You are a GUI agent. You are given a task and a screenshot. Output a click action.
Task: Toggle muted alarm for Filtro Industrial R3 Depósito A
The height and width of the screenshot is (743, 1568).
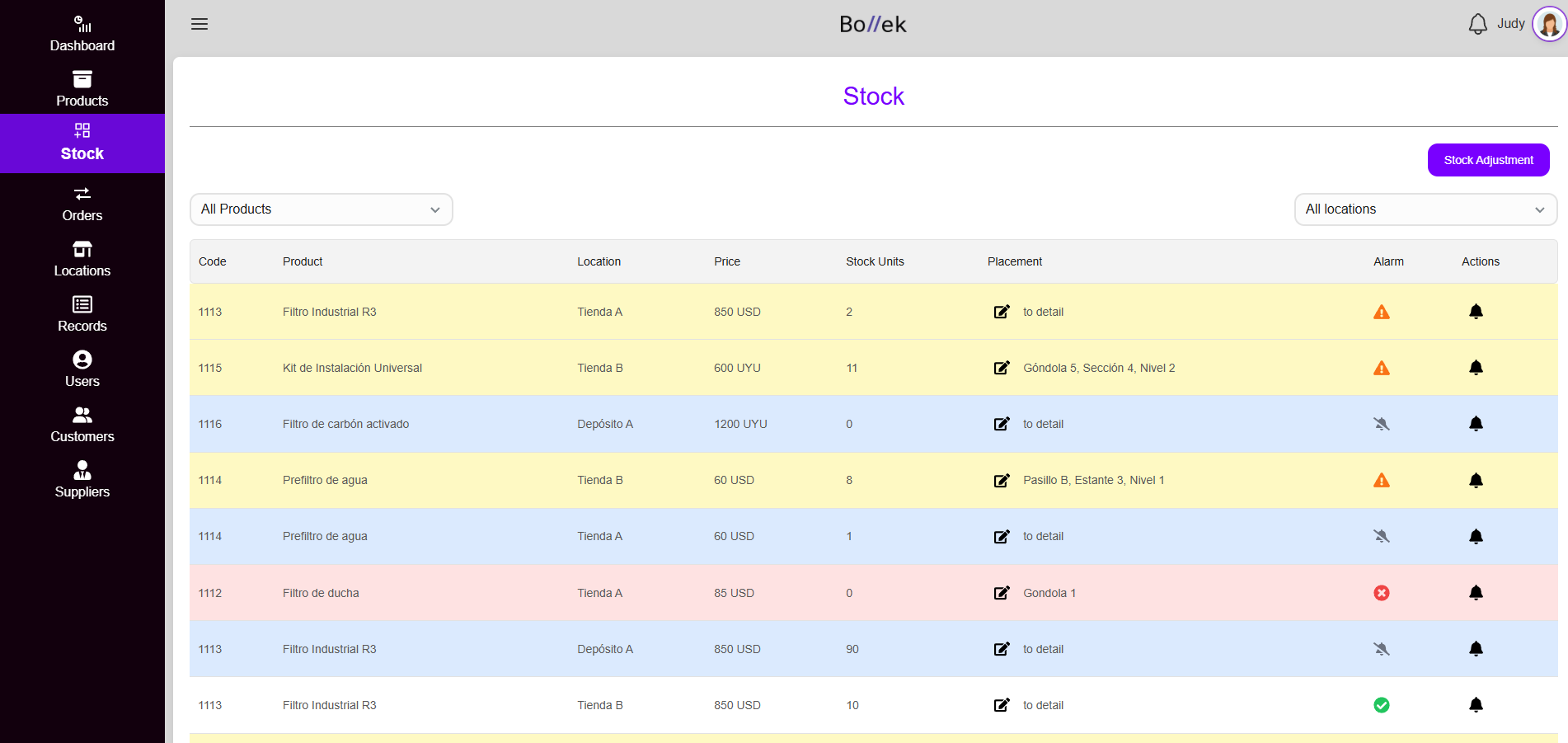click(x=1382, y=649)
